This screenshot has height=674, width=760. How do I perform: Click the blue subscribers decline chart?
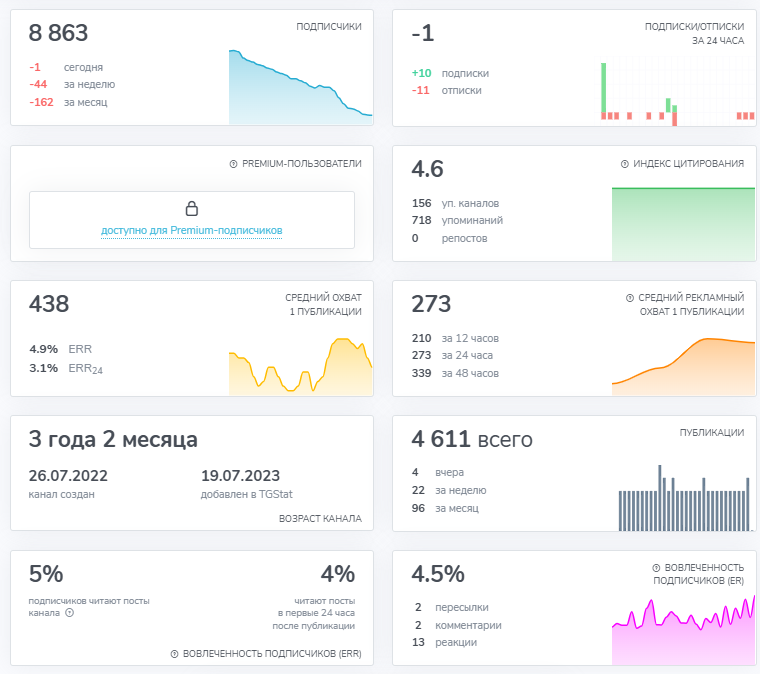301,87
